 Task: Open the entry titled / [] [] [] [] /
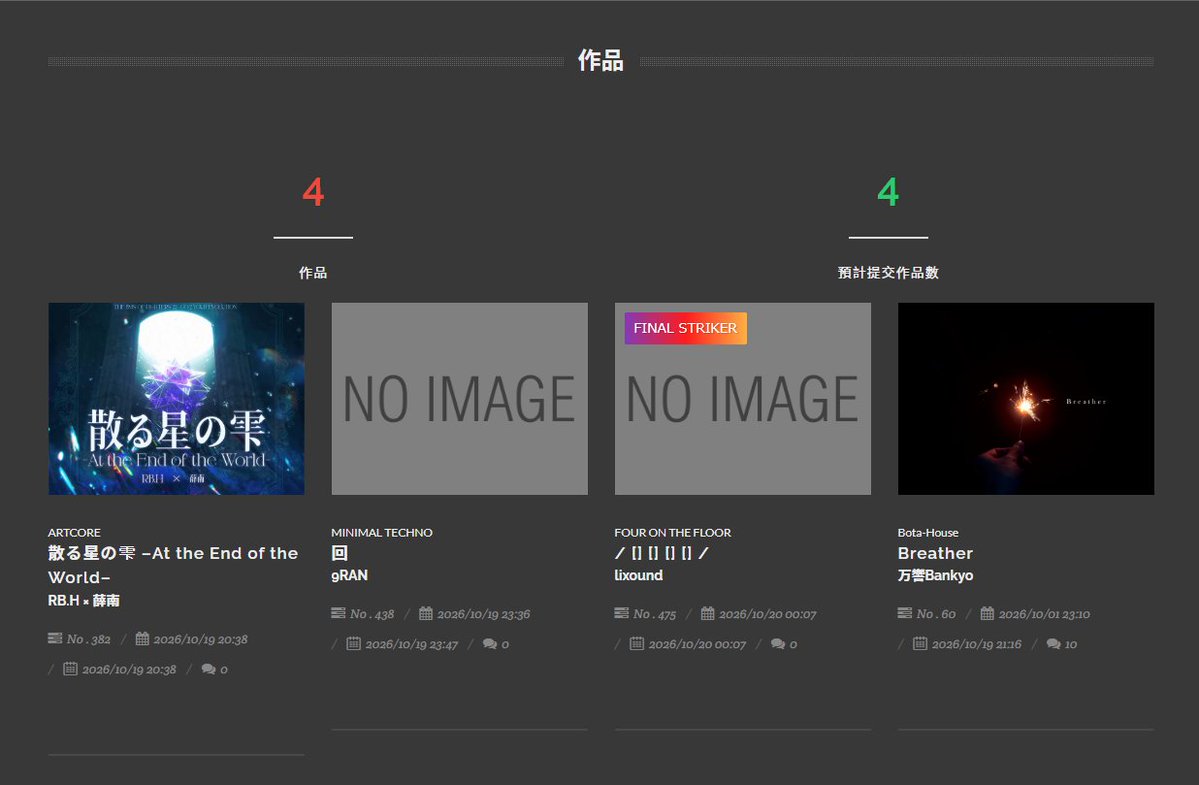[661, 553]
